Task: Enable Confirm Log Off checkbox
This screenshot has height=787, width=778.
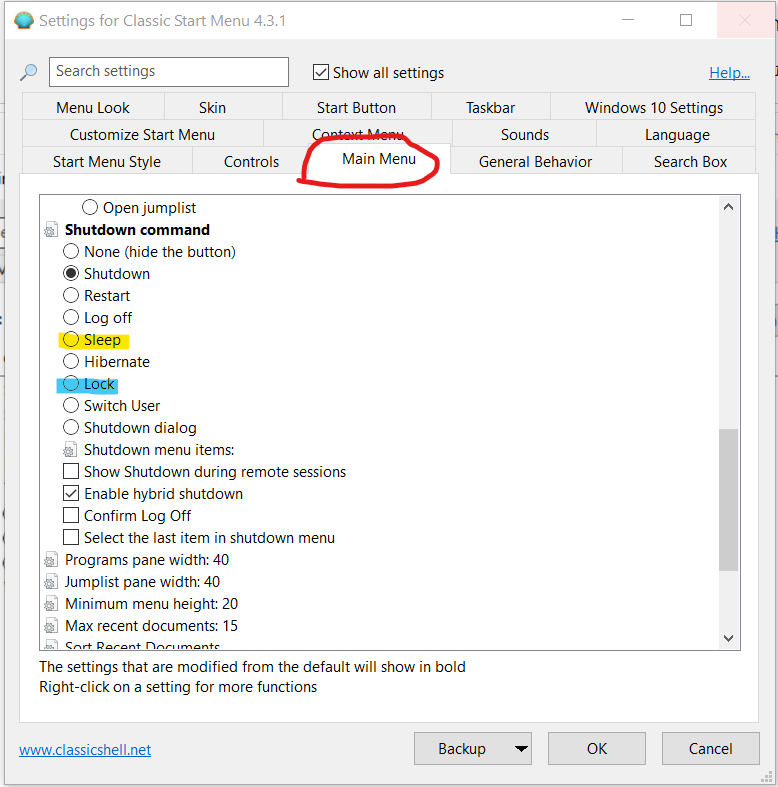Action: (x=71, y=515)
